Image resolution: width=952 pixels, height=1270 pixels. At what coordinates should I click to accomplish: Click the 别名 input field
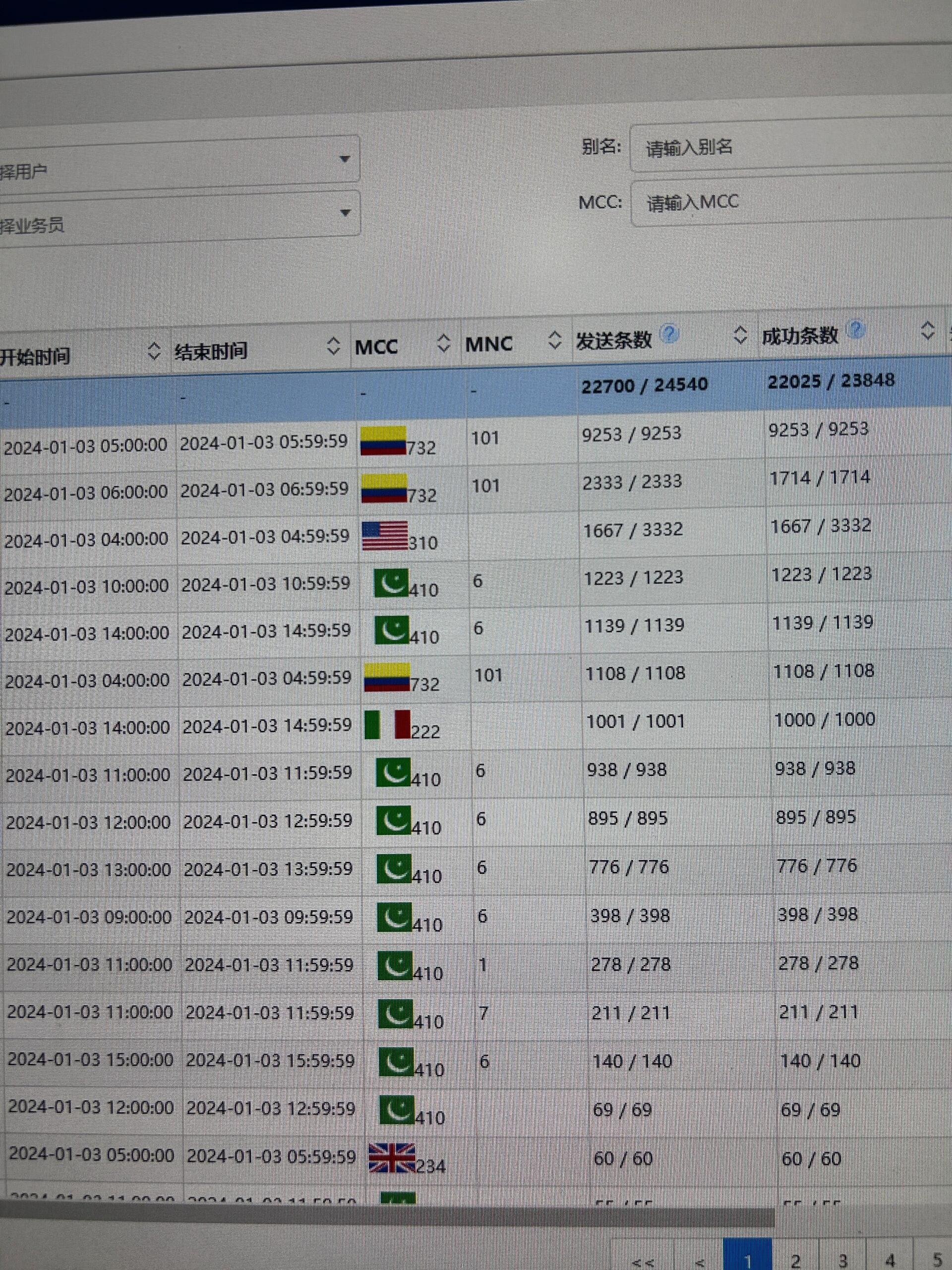point(792,146)
